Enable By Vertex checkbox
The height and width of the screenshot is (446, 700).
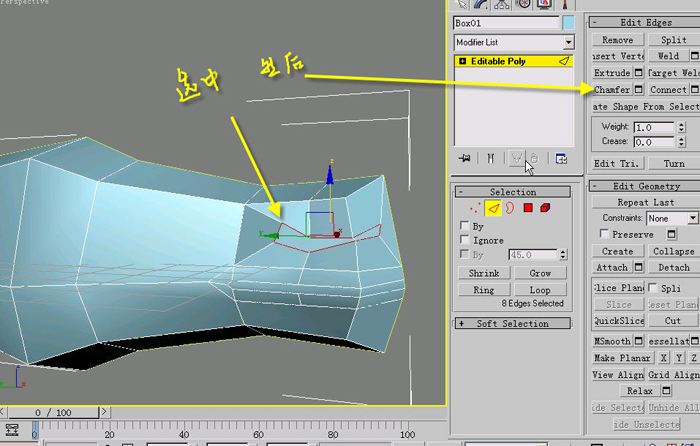pyautogui.click(x=464, y=225)
